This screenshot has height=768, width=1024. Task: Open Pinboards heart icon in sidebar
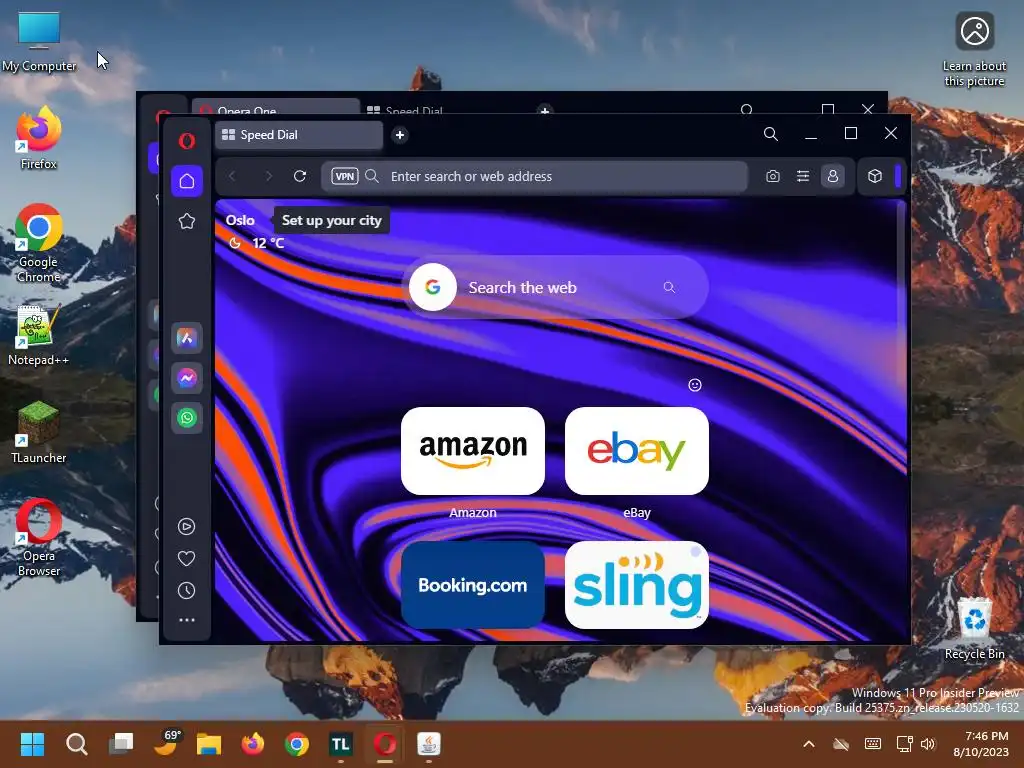tap(187, 558)
